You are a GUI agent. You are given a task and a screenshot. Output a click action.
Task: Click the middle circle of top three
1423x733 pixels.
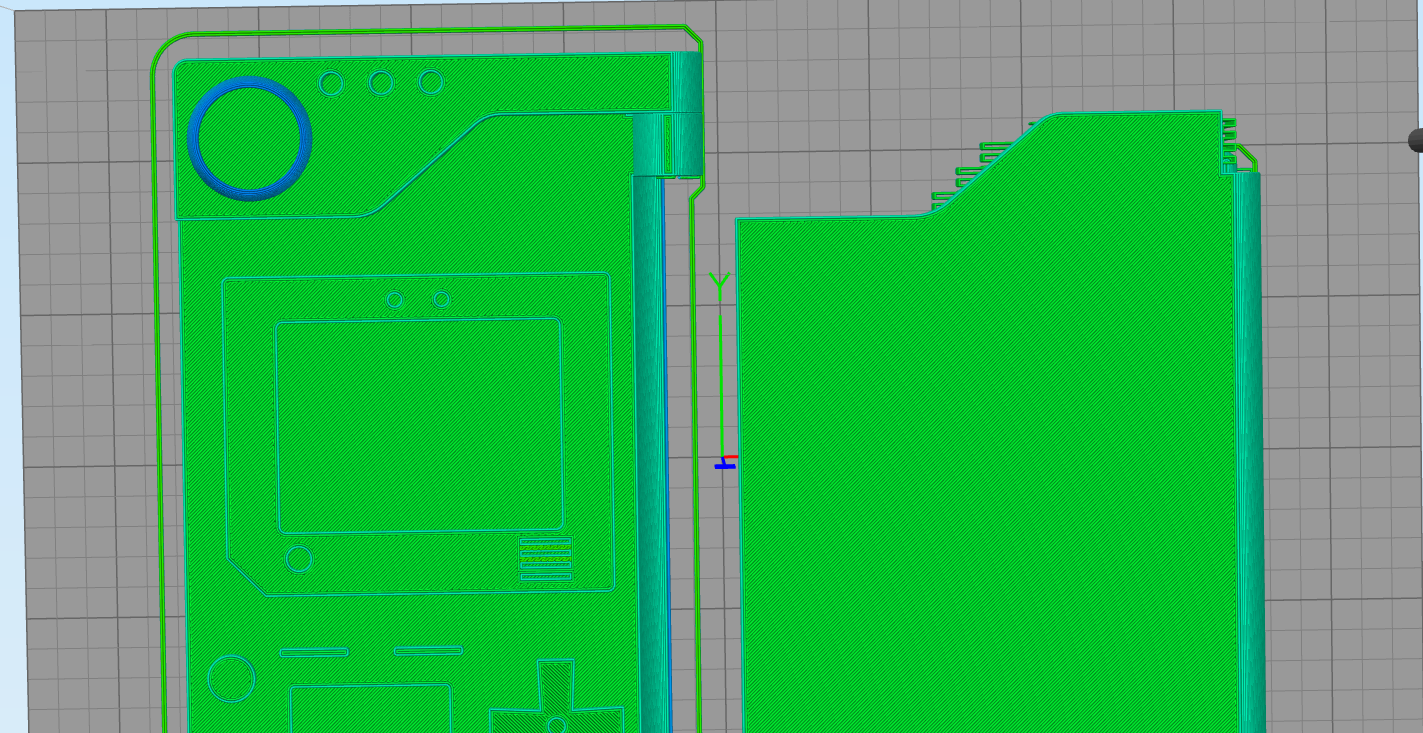pos(381,83)
